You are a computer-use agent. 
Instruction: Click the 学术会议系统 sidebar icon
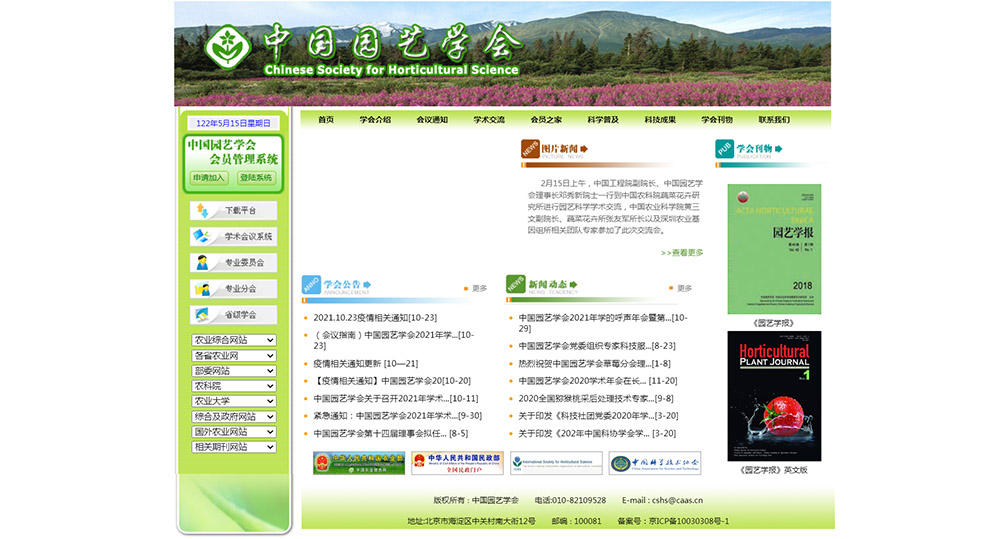click(202, 236)
